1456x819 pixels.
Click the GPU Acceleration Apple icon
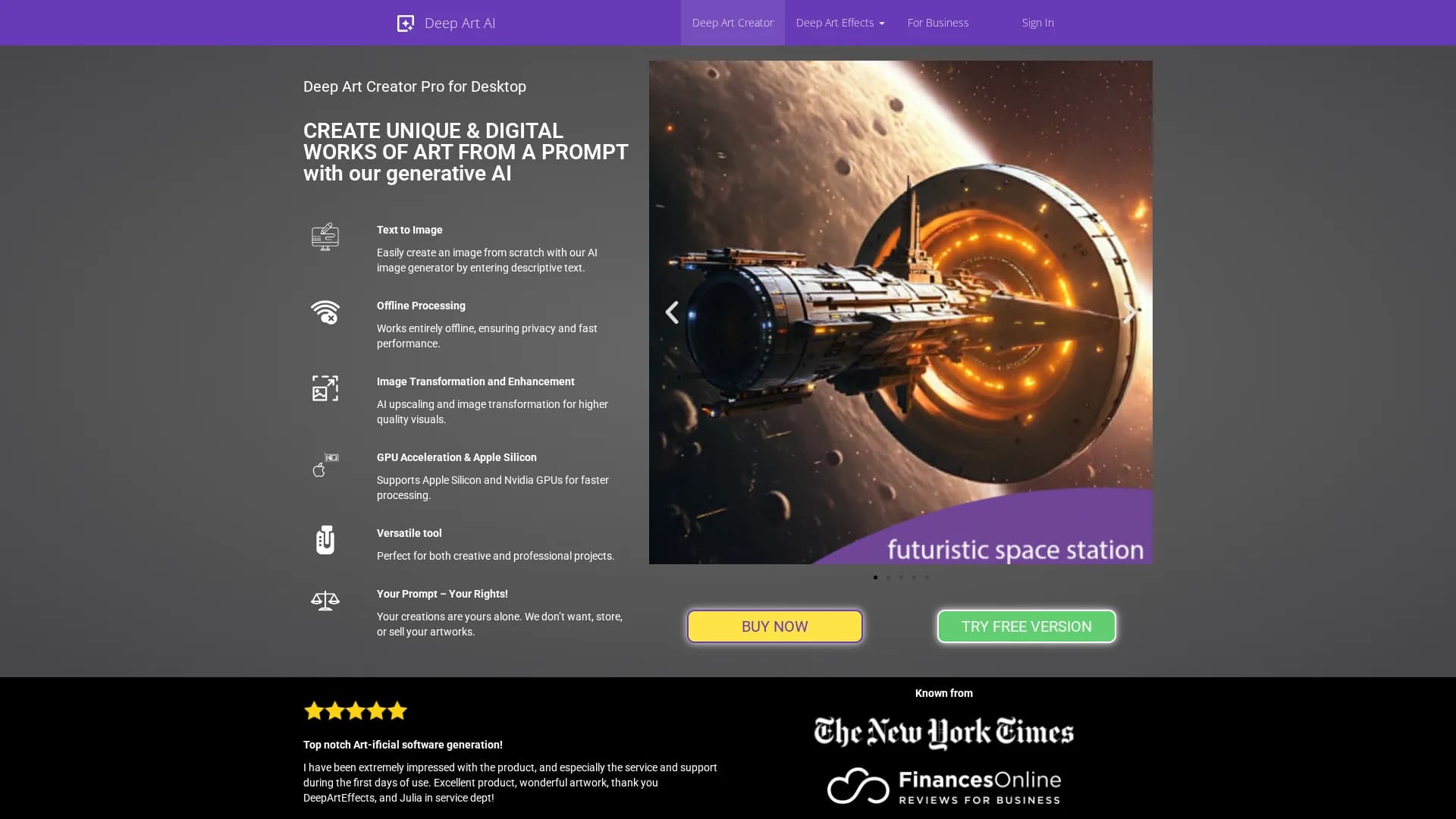325,464
